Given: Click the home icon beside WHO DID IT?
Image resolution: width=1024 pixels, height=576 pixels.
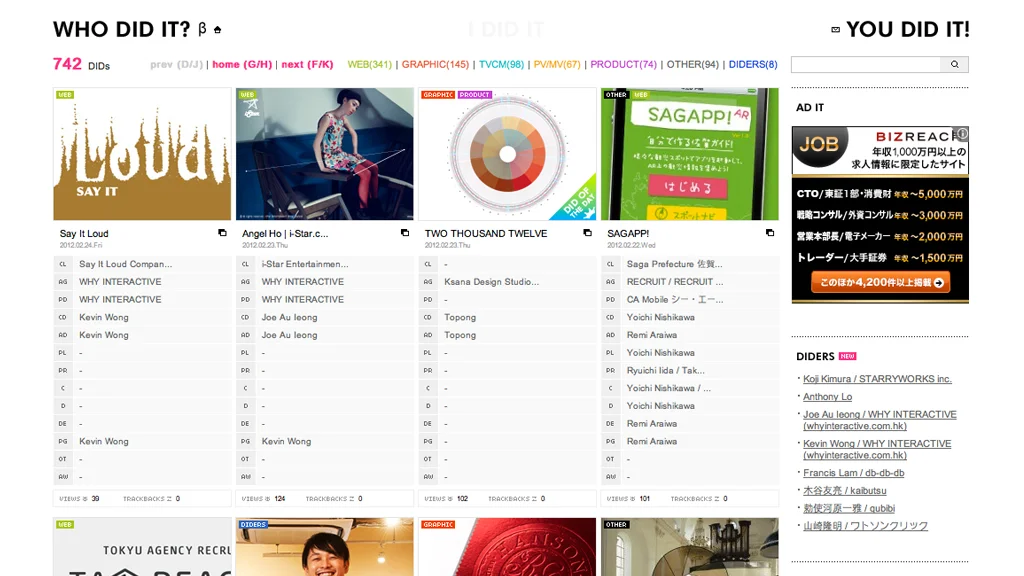Looking at the screenshot, I should coord(217,29).
